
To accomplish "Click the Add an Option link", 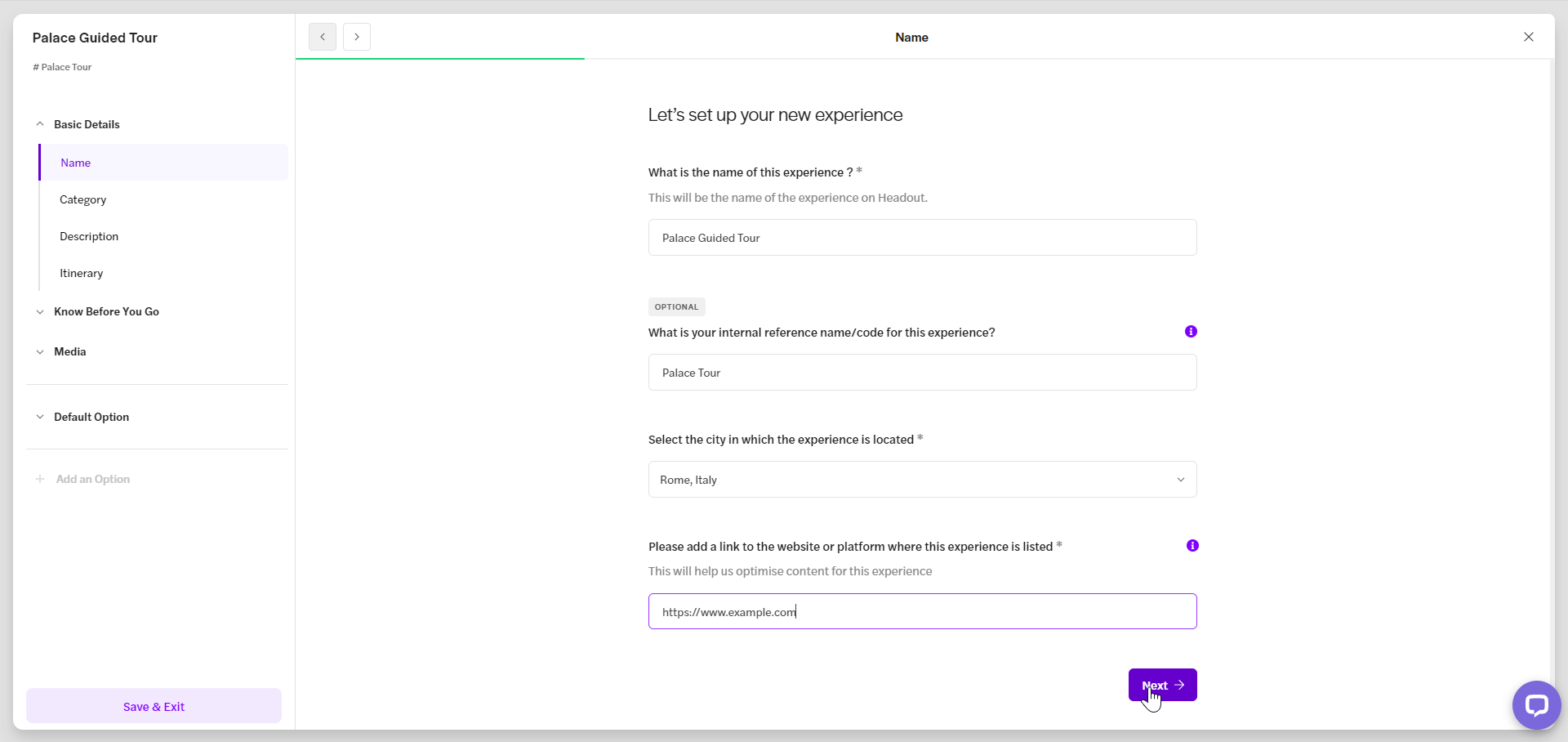I will click(x=93, y=479).
